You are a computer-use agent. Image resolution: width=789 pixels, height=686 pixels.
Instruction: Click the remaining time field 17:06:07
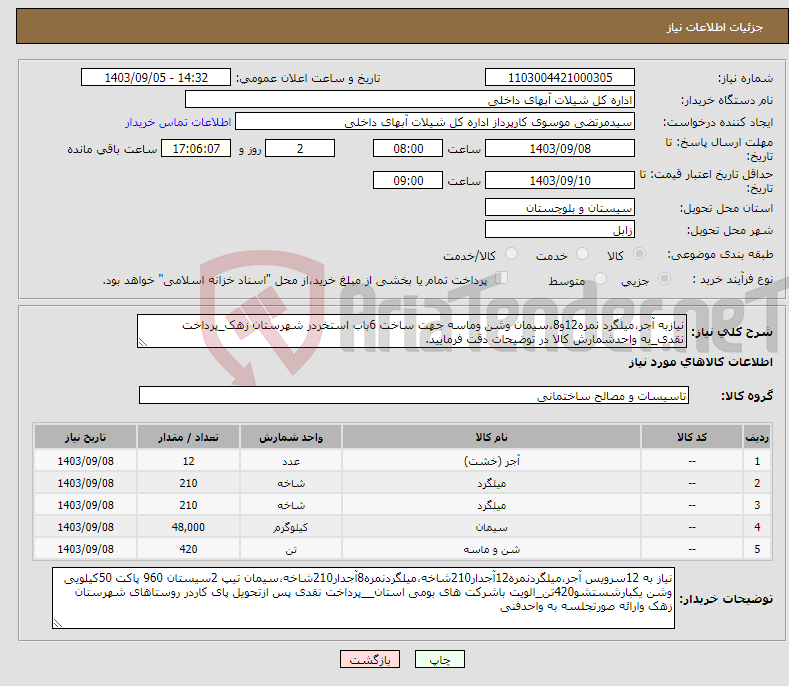click(x=196, y=148)
